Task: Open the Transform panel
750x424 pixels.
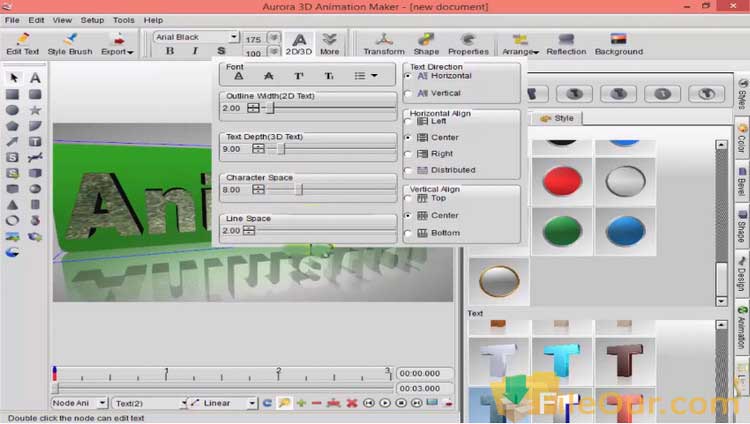Action: click(x=384, y=44)
